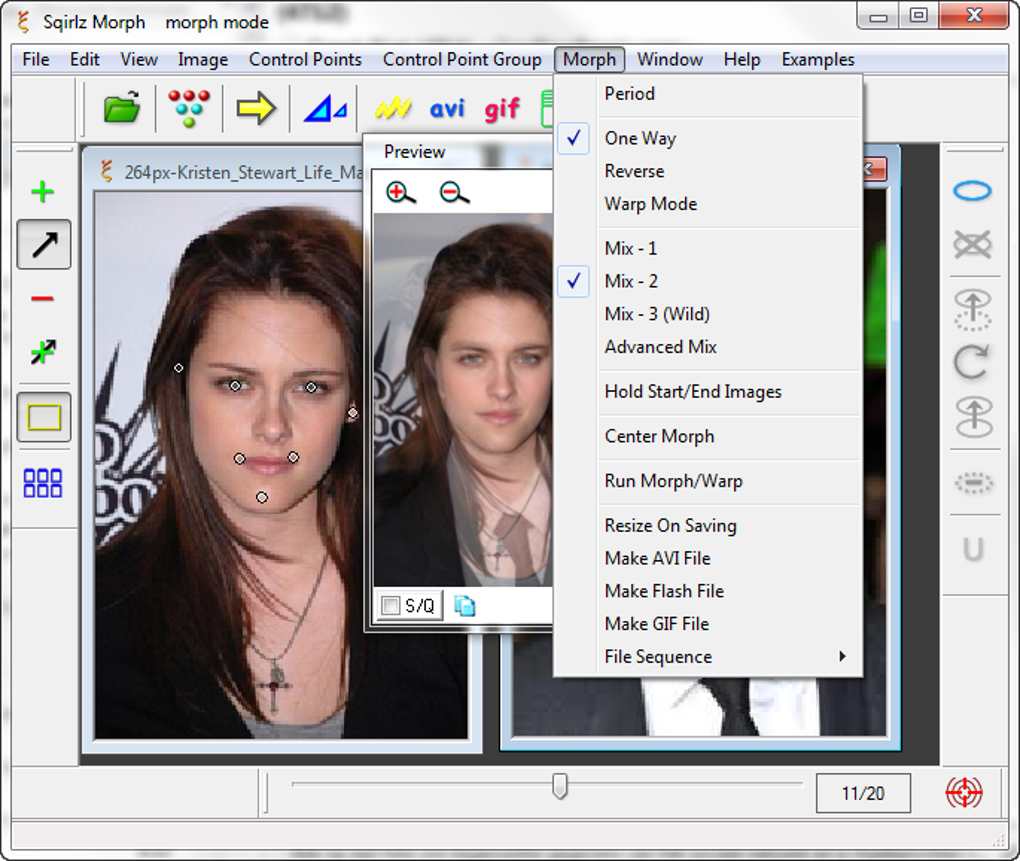Open an image file with the folder icon

pos(119,107)
